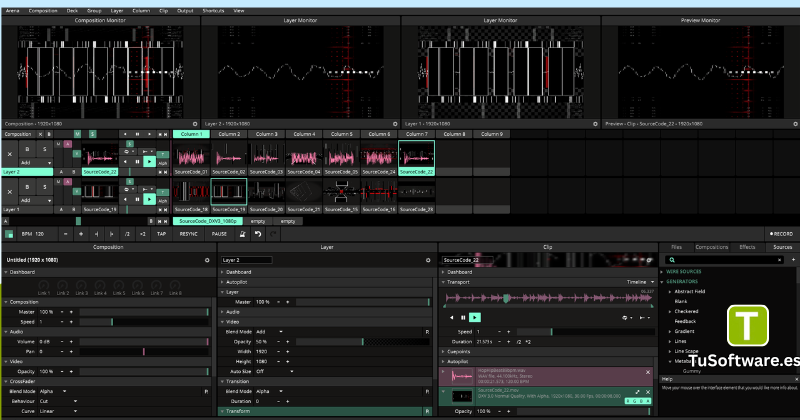Screen dimensions: 800x420
Task: Open the Composition panel settings gear
Action: (x=207, y=260)
